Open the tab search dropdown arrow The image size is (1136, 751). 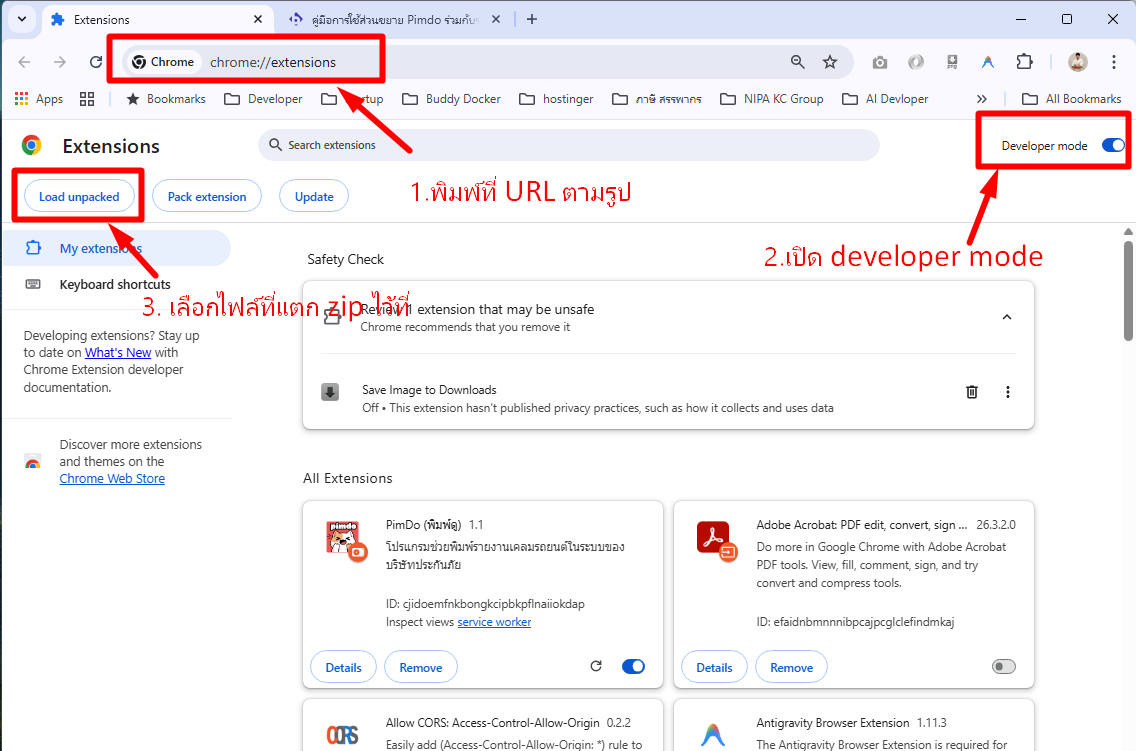21,19
